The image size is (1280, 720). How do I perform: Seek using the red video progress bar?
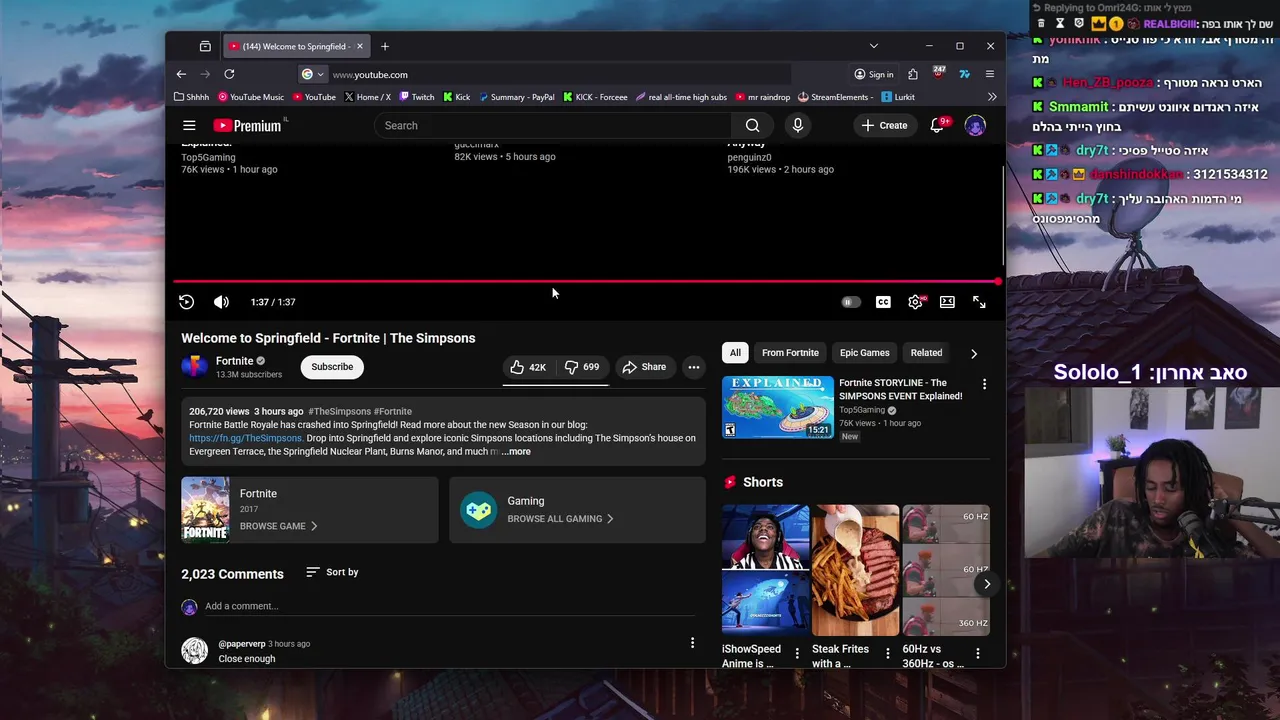tap(586, 282)
